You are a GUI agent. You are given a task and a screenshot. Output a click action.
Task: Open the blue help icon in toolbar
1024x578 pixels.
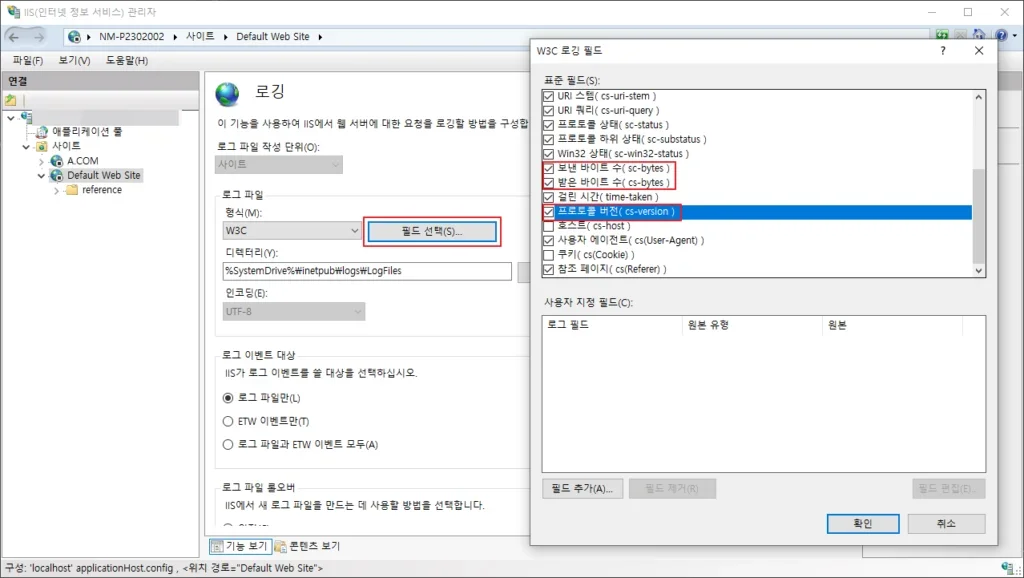1001,35
